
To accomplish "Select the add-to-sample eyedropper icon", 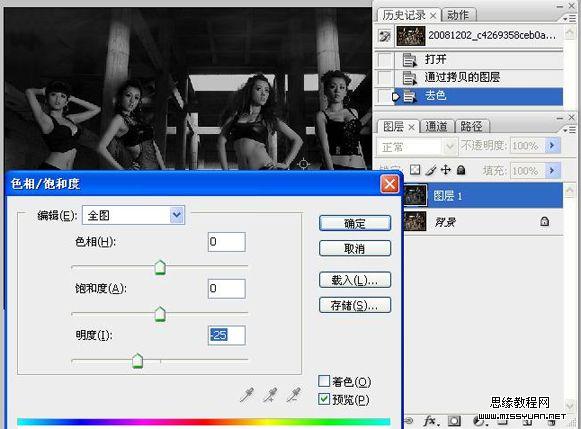I will [x=270, y=395].
